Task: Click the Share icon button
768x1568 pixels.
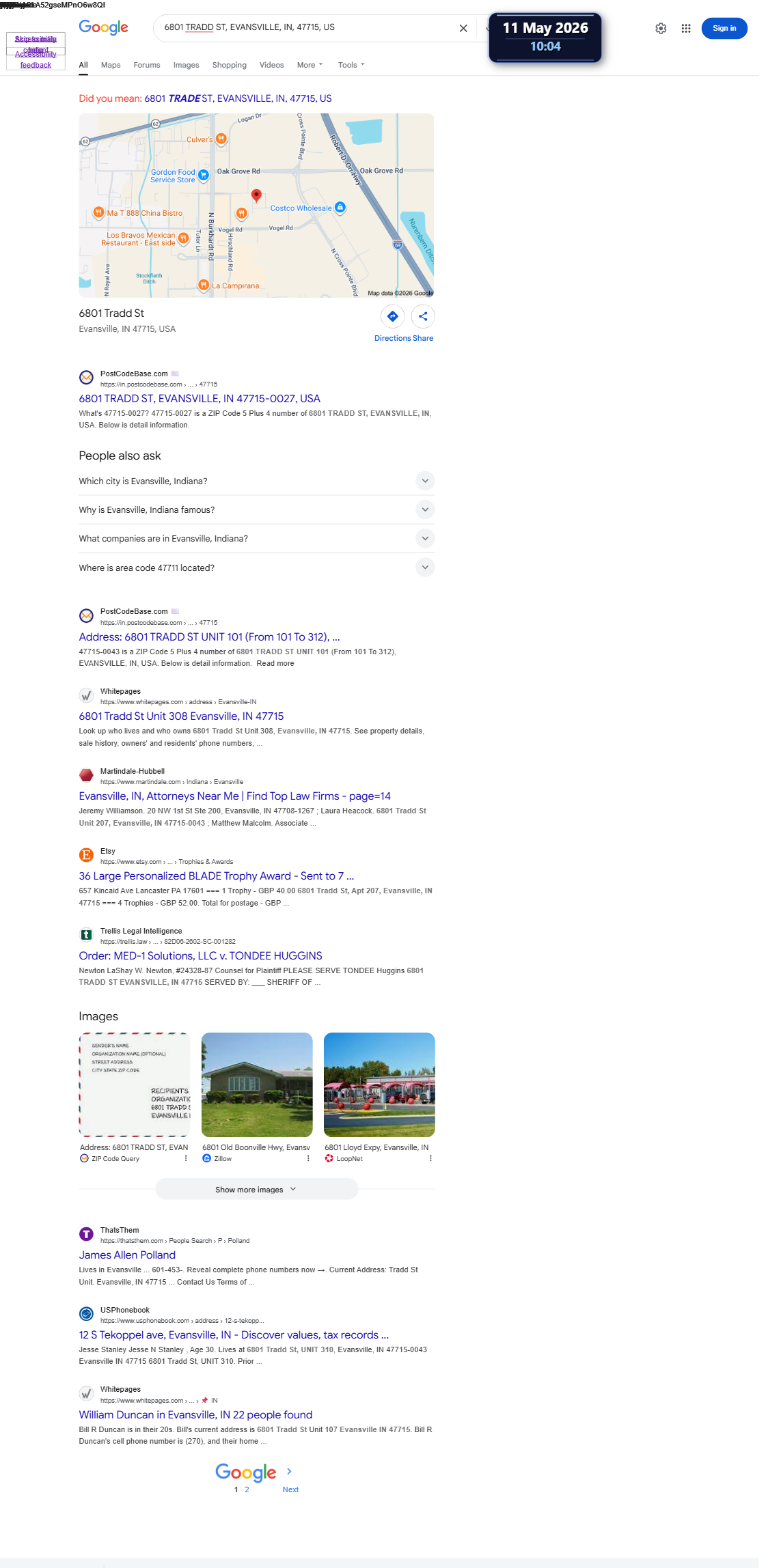Action: pyautogui.click(x=423, y=316)
